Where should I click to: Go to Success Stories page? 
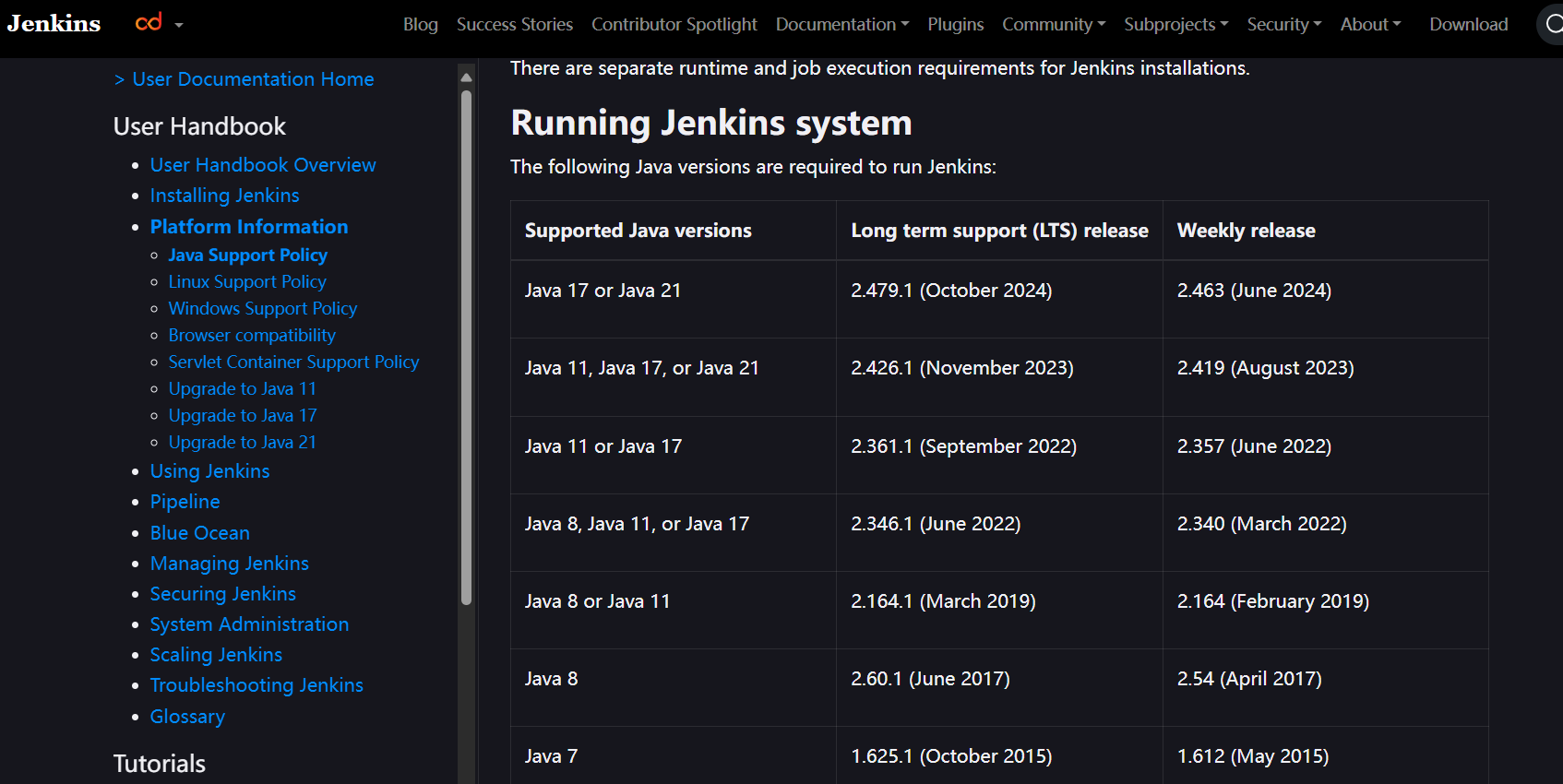coord(515,24)
